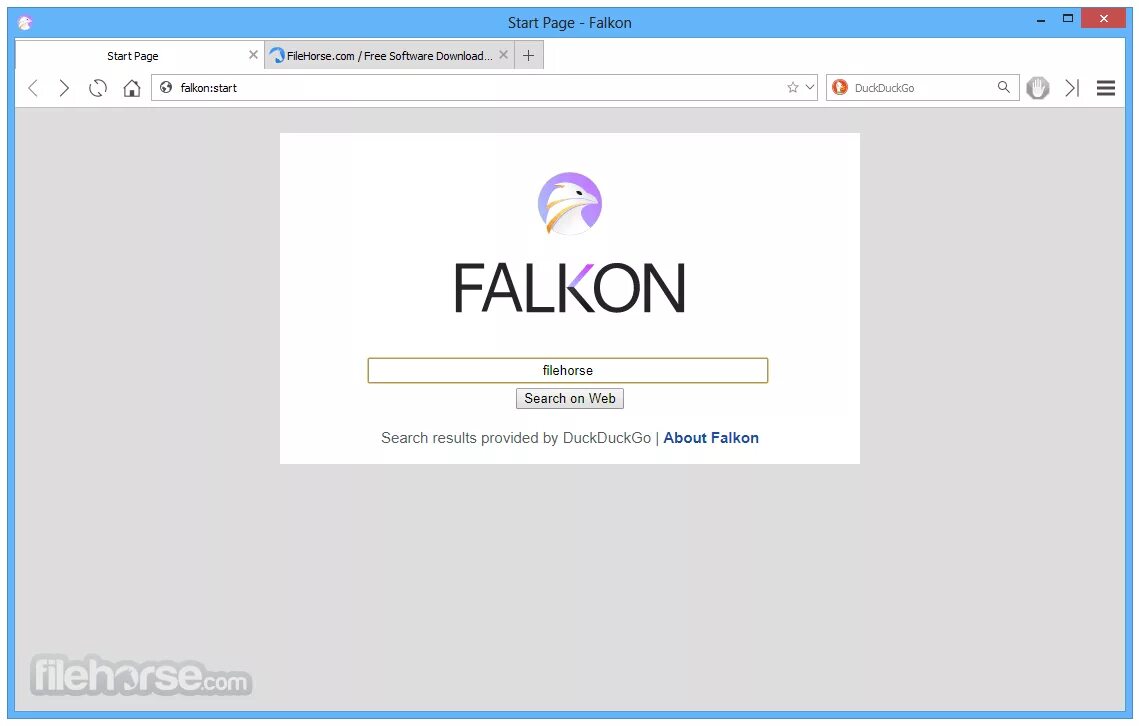1139x726 pixels.
Task: Close the Start Page tab
Action: coord(253,55)
